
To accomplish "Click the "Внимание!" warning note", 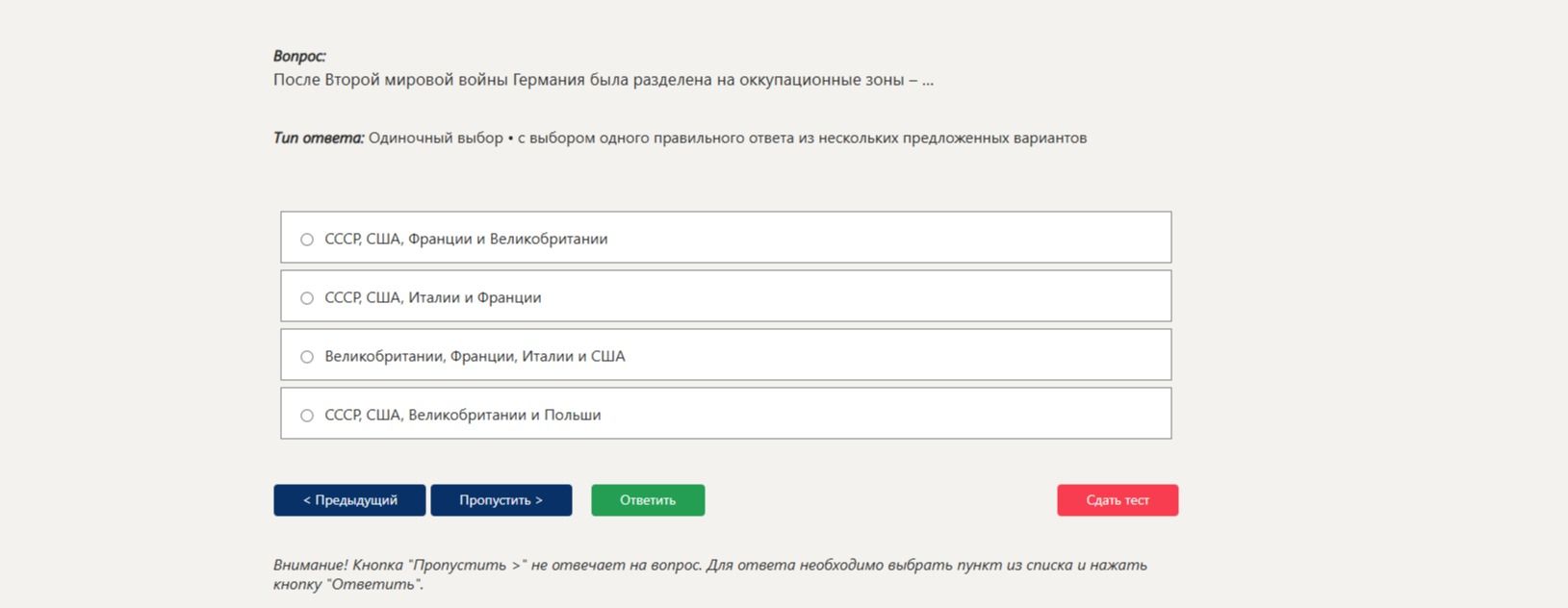I will point(710,574).
